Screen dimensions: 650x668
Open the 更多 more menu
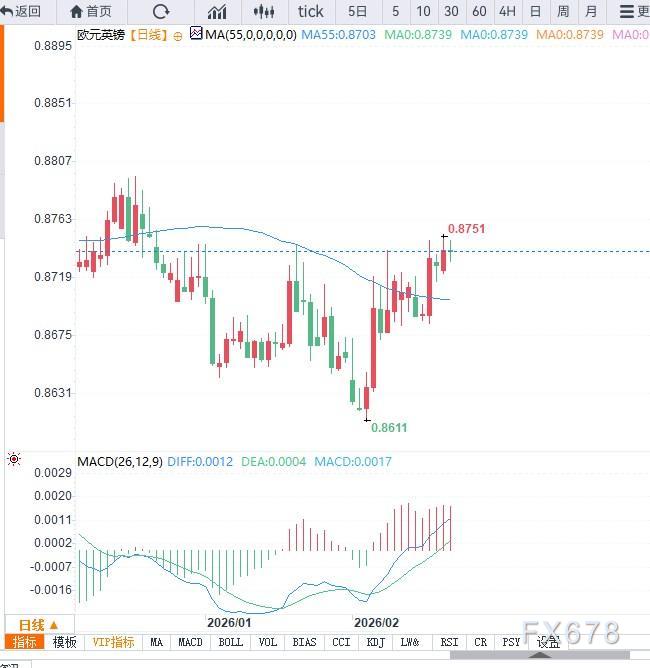pyautogui.click(x=634, y=11)
